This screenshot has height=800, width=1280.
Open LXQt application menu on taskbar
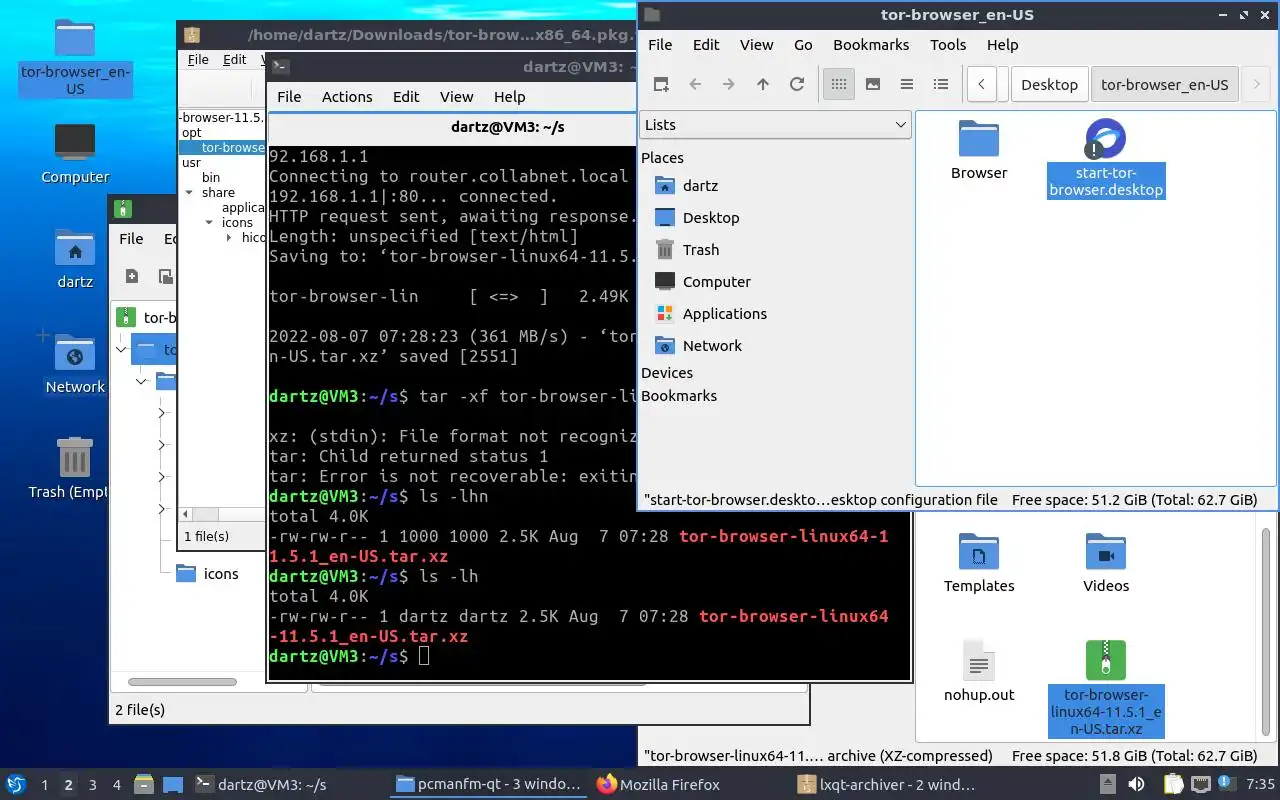coord(15,784)
